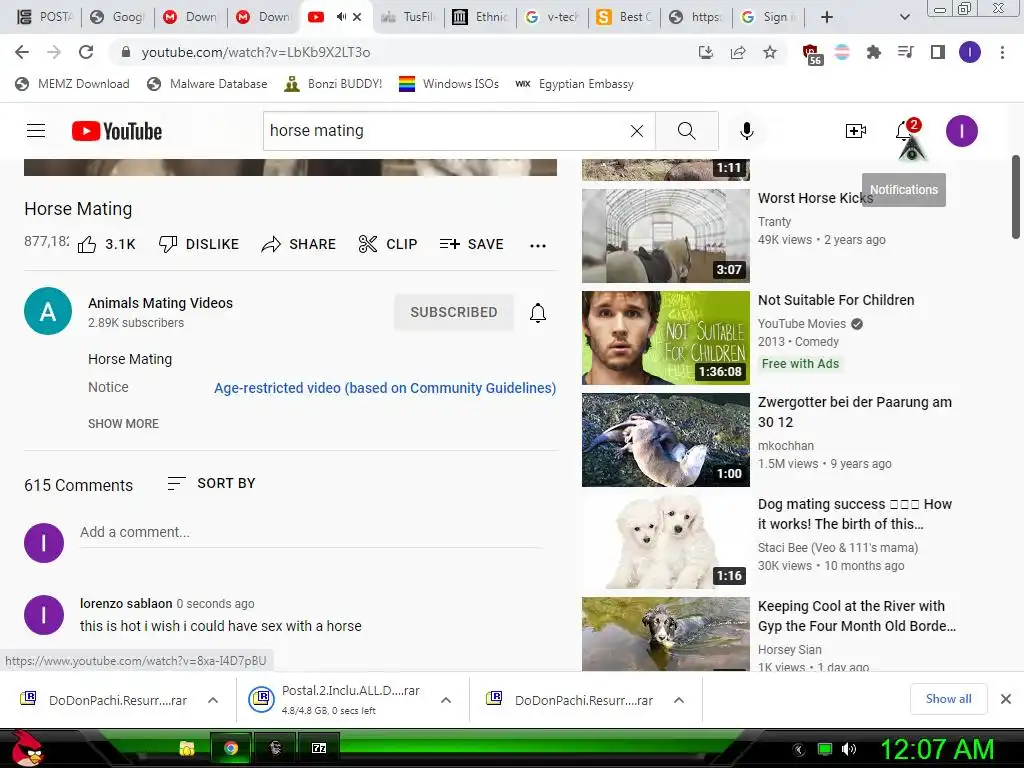Switch to the v-tech tab
The width and height of the screenshot is (1024, 768).
point(552,17)
